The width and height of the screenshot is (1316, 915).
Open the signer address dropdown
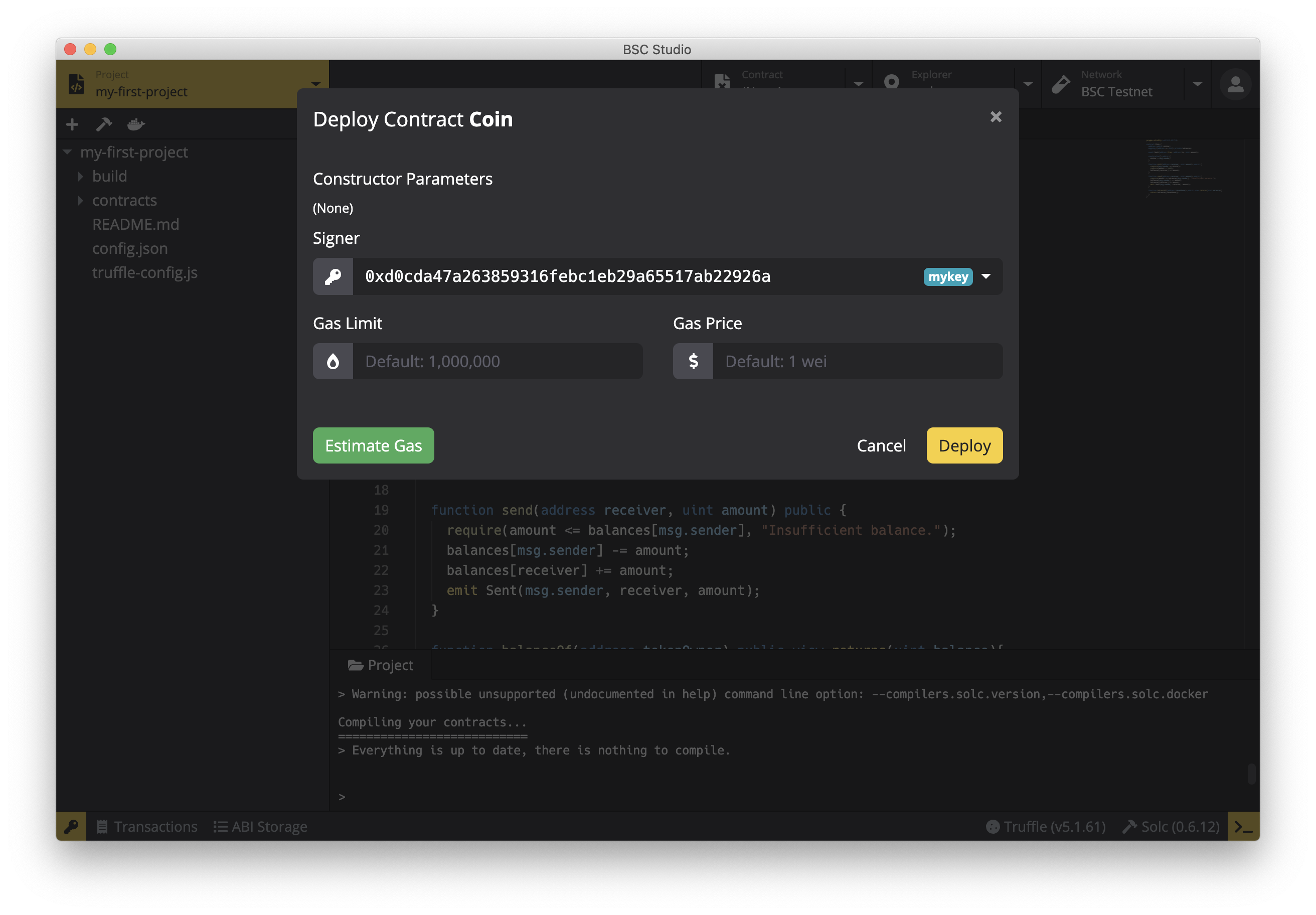click(x=986, y=277)
